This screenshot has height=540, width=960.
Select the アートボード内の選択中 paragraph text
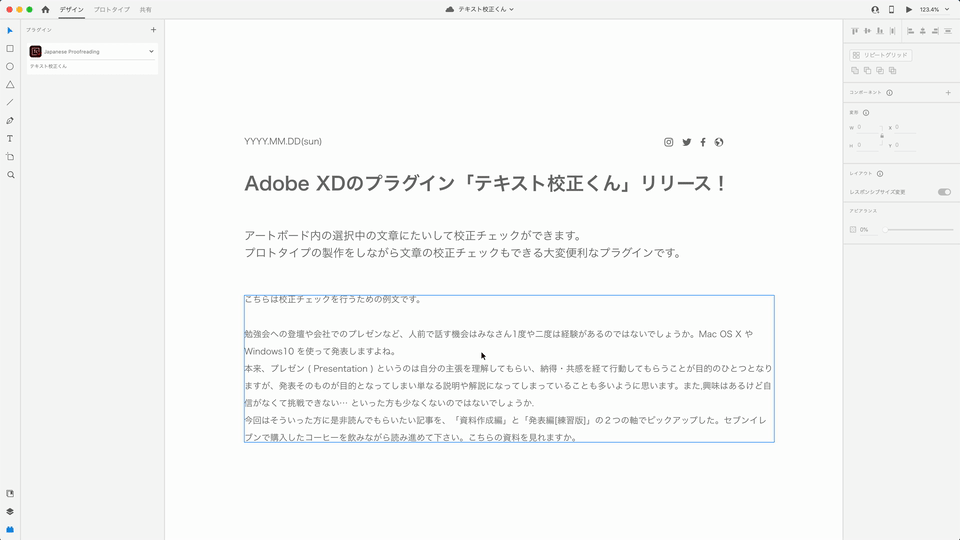(463, 244)
